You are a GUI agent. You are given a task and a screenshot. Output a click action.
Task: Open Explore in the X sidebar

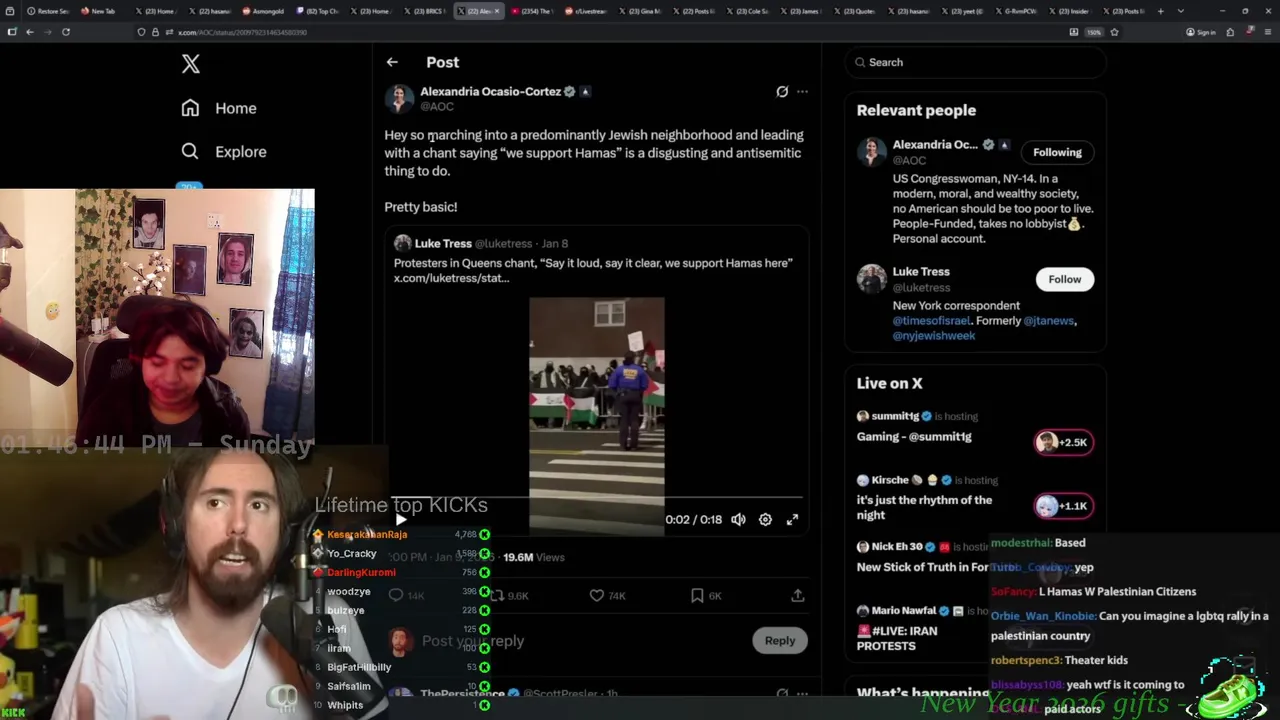click(224, 152)
